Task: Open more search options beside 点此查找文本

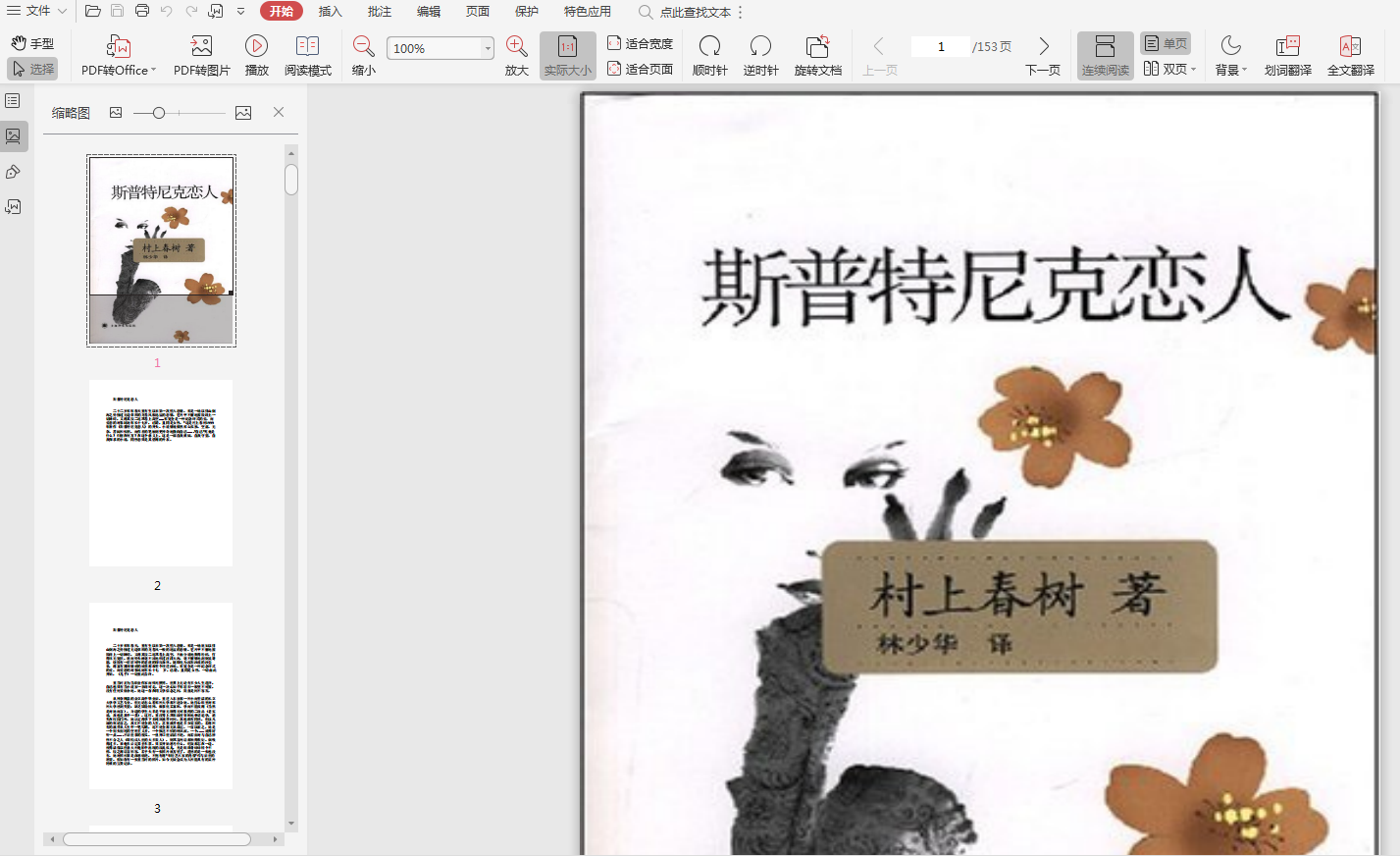Action: tap(741, 12)
